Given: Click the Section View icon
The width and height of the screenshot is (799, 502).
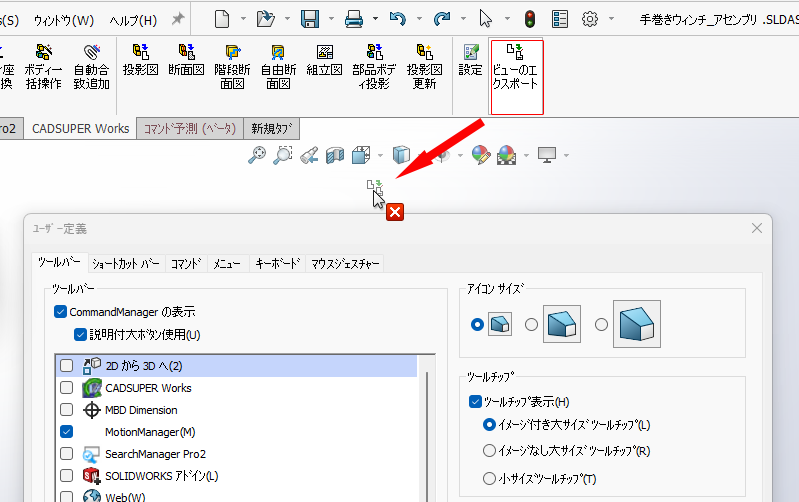Looking at the screenshot, I should point(335,155).
